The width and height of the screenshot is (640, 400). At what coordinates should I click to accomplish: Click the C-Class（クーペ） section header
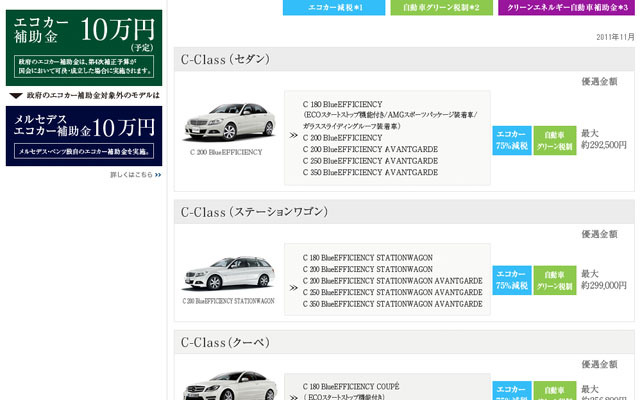coord(404,342)
